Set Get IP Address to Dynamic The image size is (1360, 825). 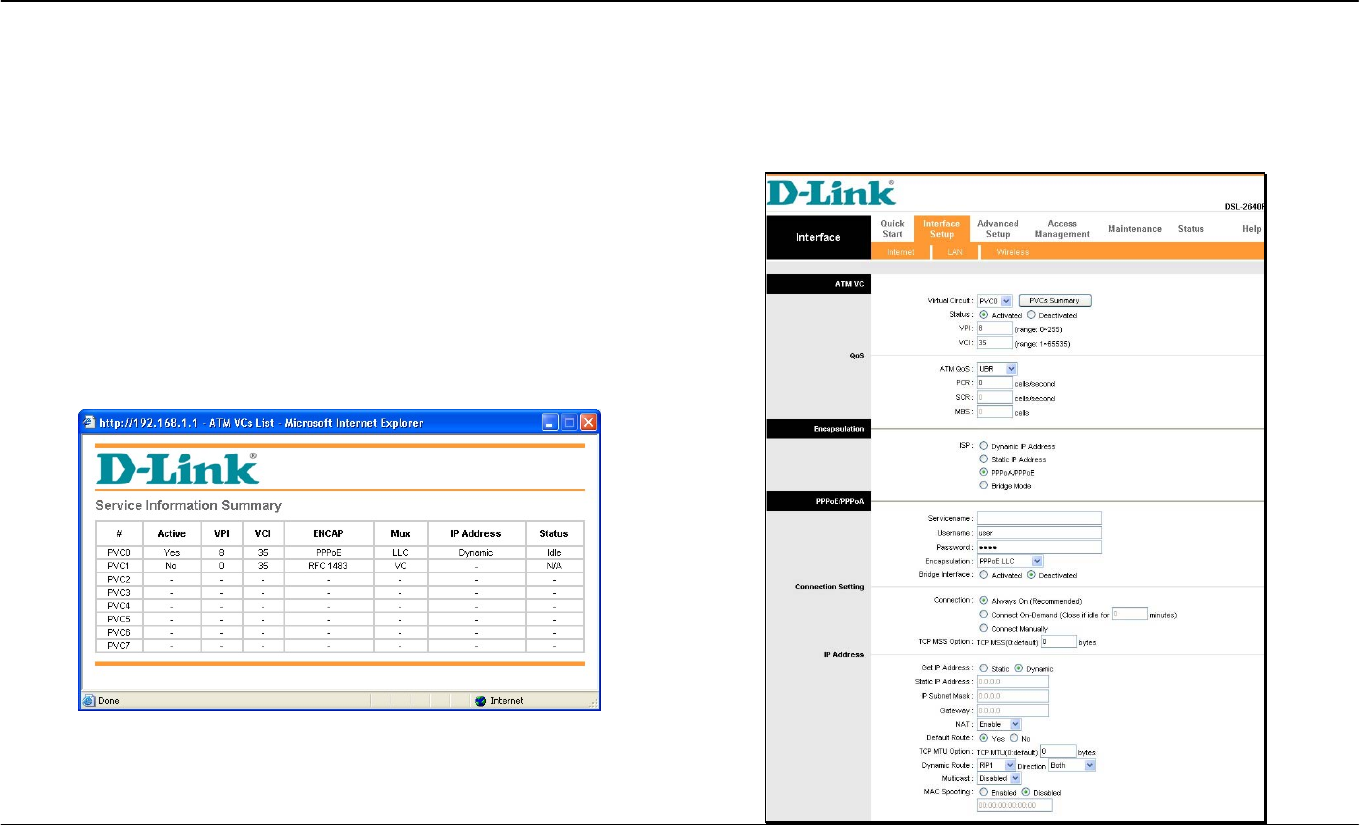[x=1019, y=668]
